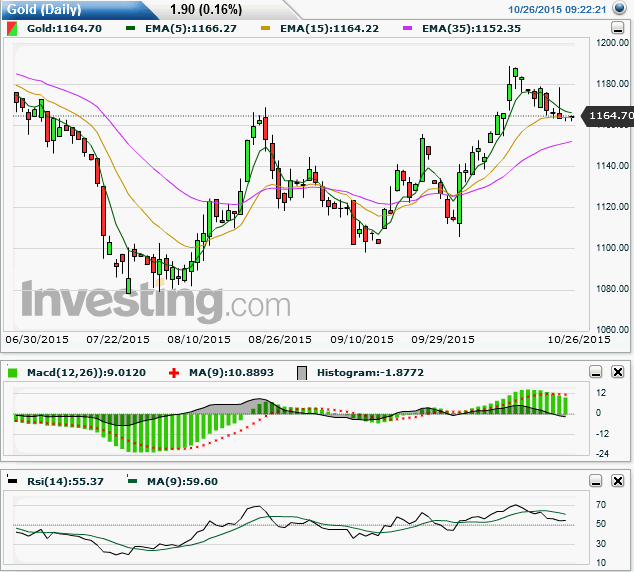Click the EMA(5) dark green legend swatch
This screenshot has width=634, height=572.
[x=130, y=28]
